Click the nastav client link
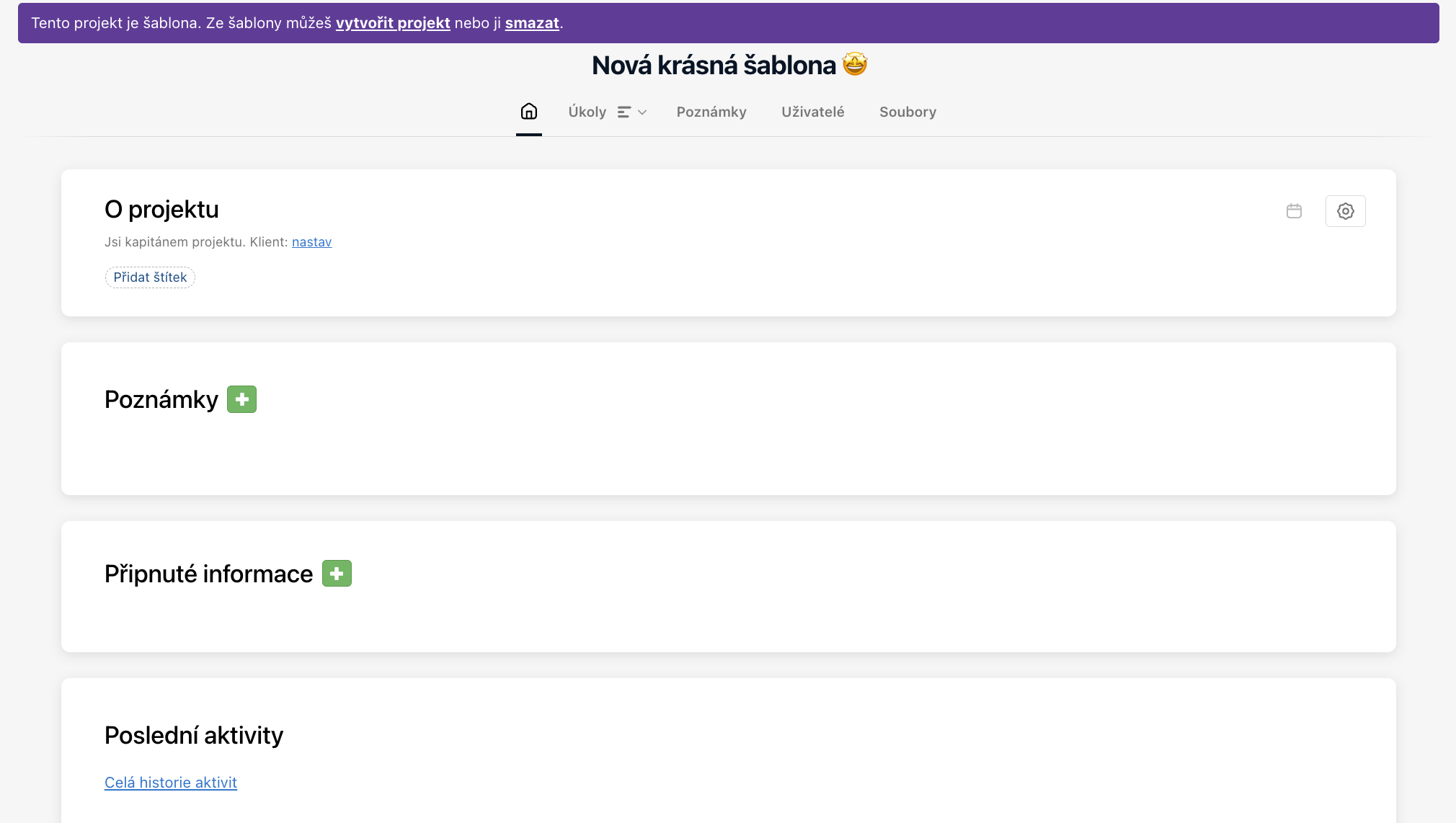 [x=311, y=242]
